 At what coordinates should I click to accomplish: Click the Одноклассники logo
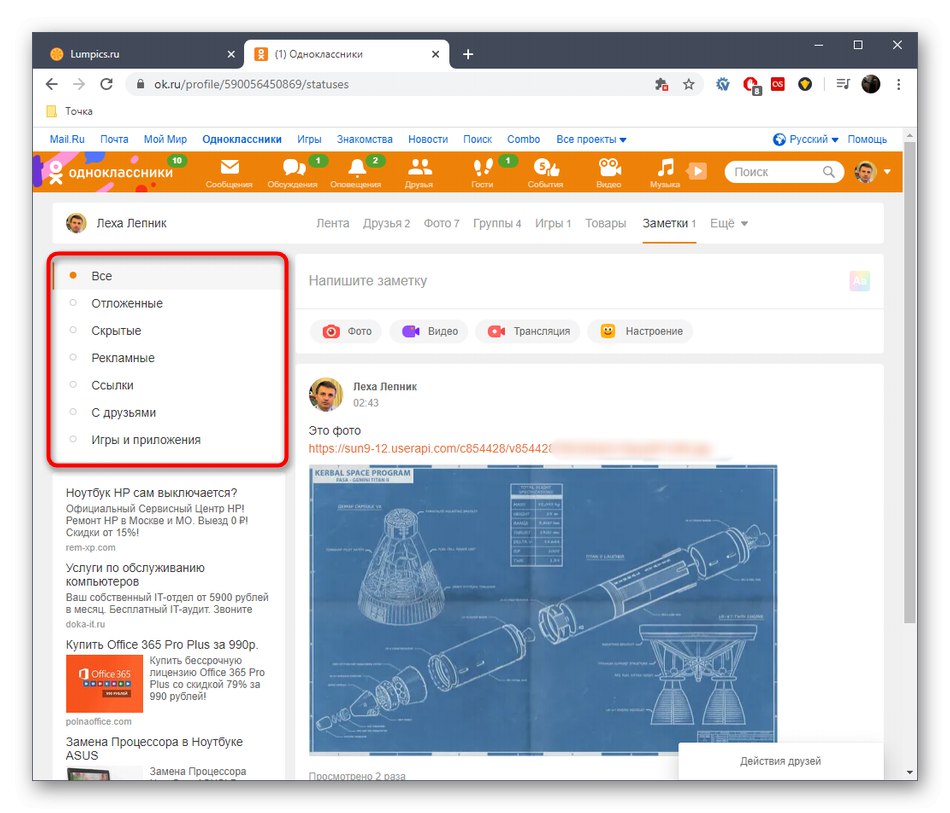[x=111, y=173]
